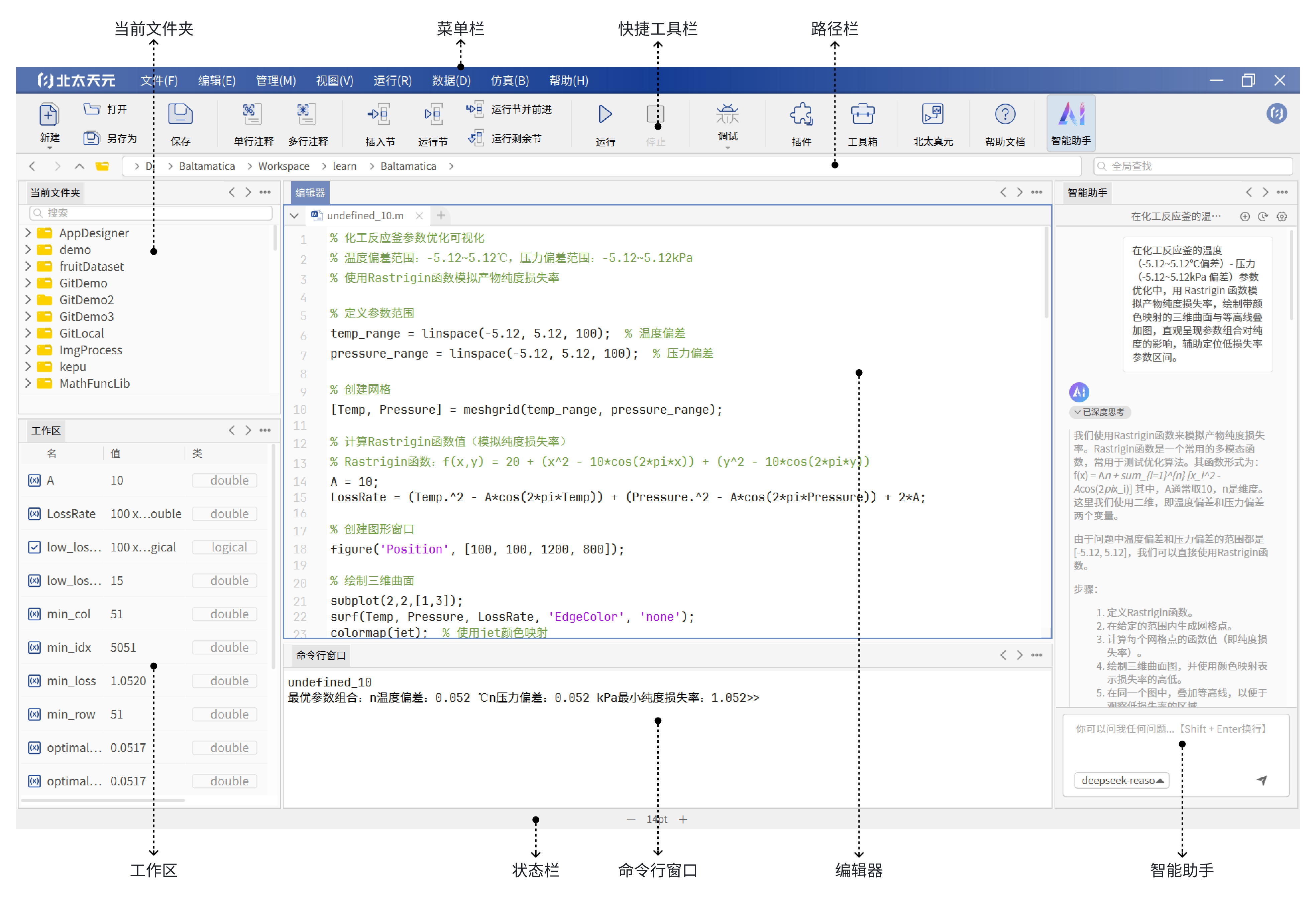
Task: Increase font size with the plus control
Action: coord(683,819)
